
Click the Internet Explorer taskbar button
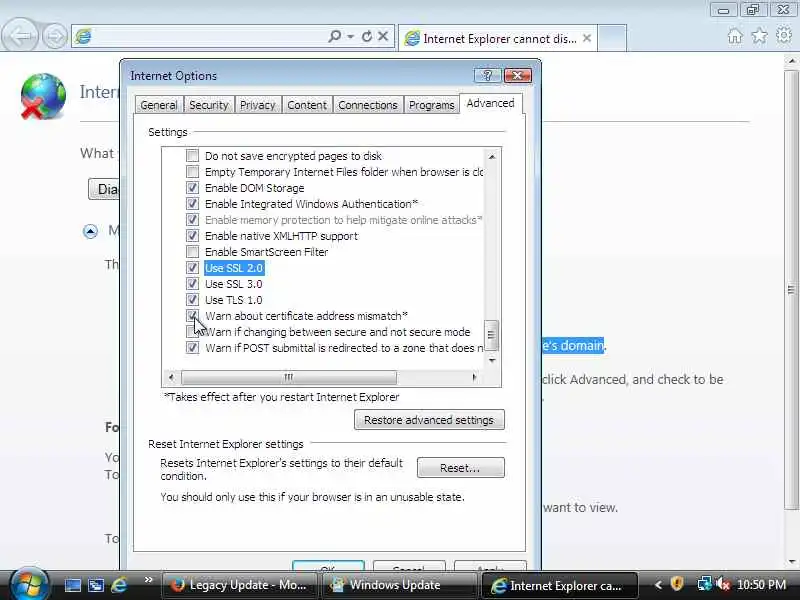[559, 585]
